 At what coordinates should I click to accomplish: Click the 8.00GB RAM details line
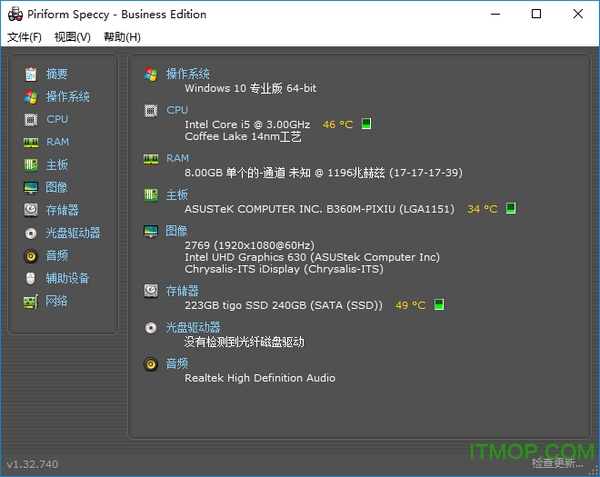coord(323,173)
